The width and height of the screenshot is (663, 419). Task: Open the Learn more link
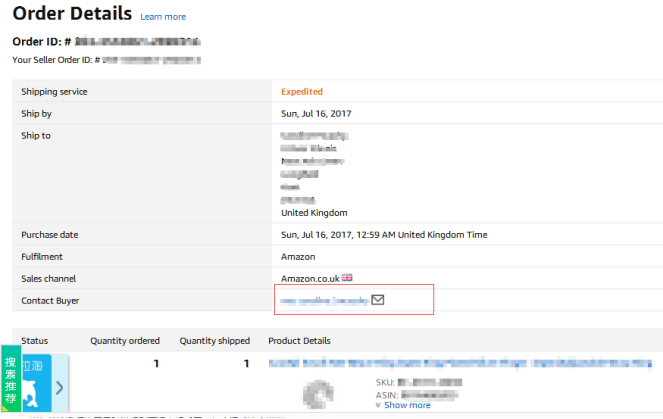[x=163, y=17]
